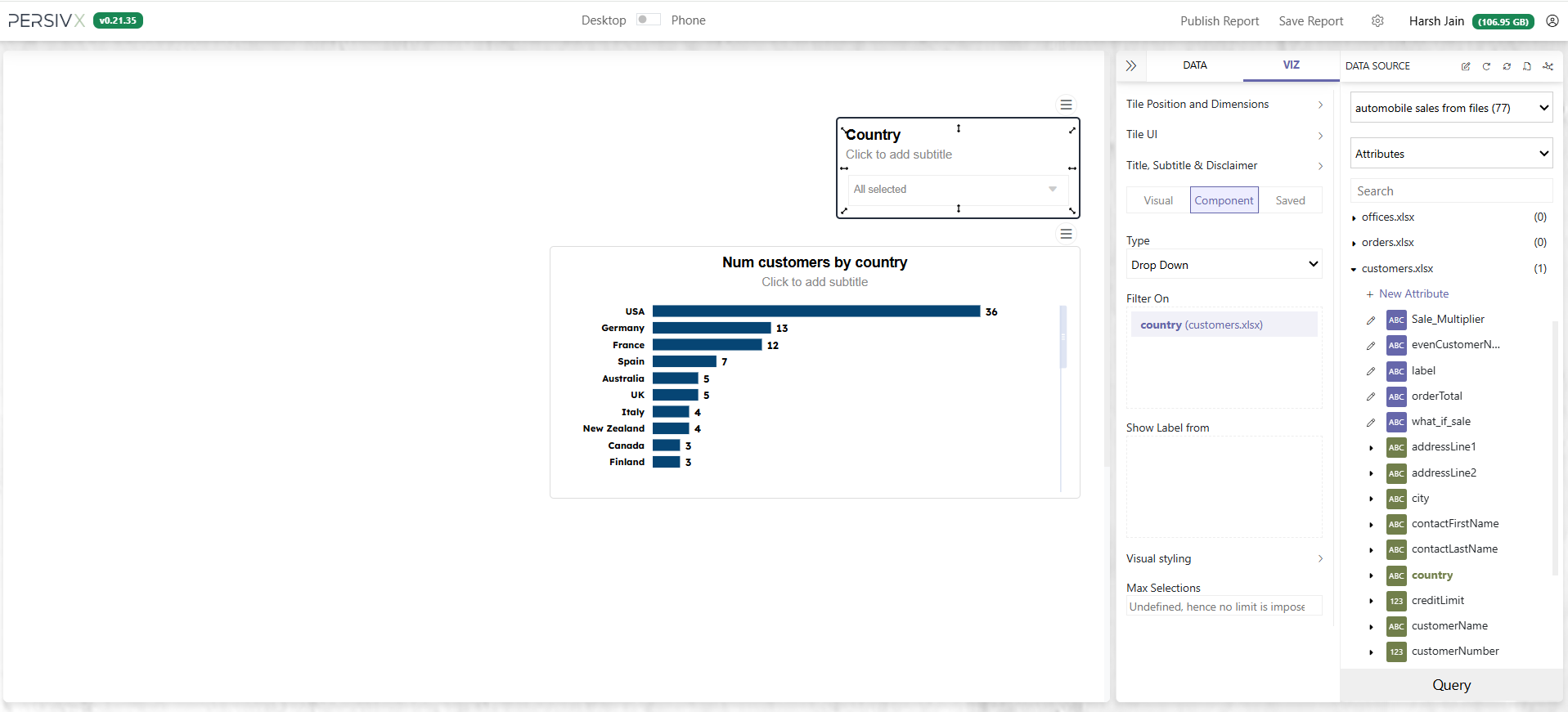The width and height of the screenshot is (1568, 712).
Task: Click the Country tile bottom-right resize handle
Action: coord(1072,211)
